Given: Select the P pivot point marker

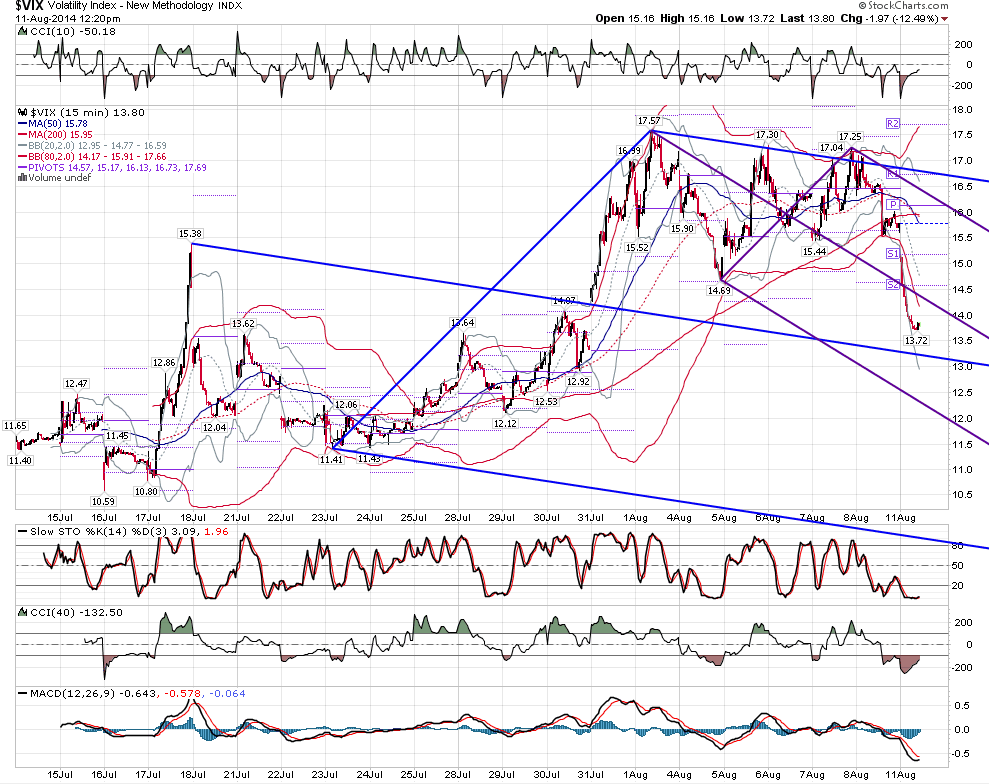Looking at the screenshot, I should point(892,204).
